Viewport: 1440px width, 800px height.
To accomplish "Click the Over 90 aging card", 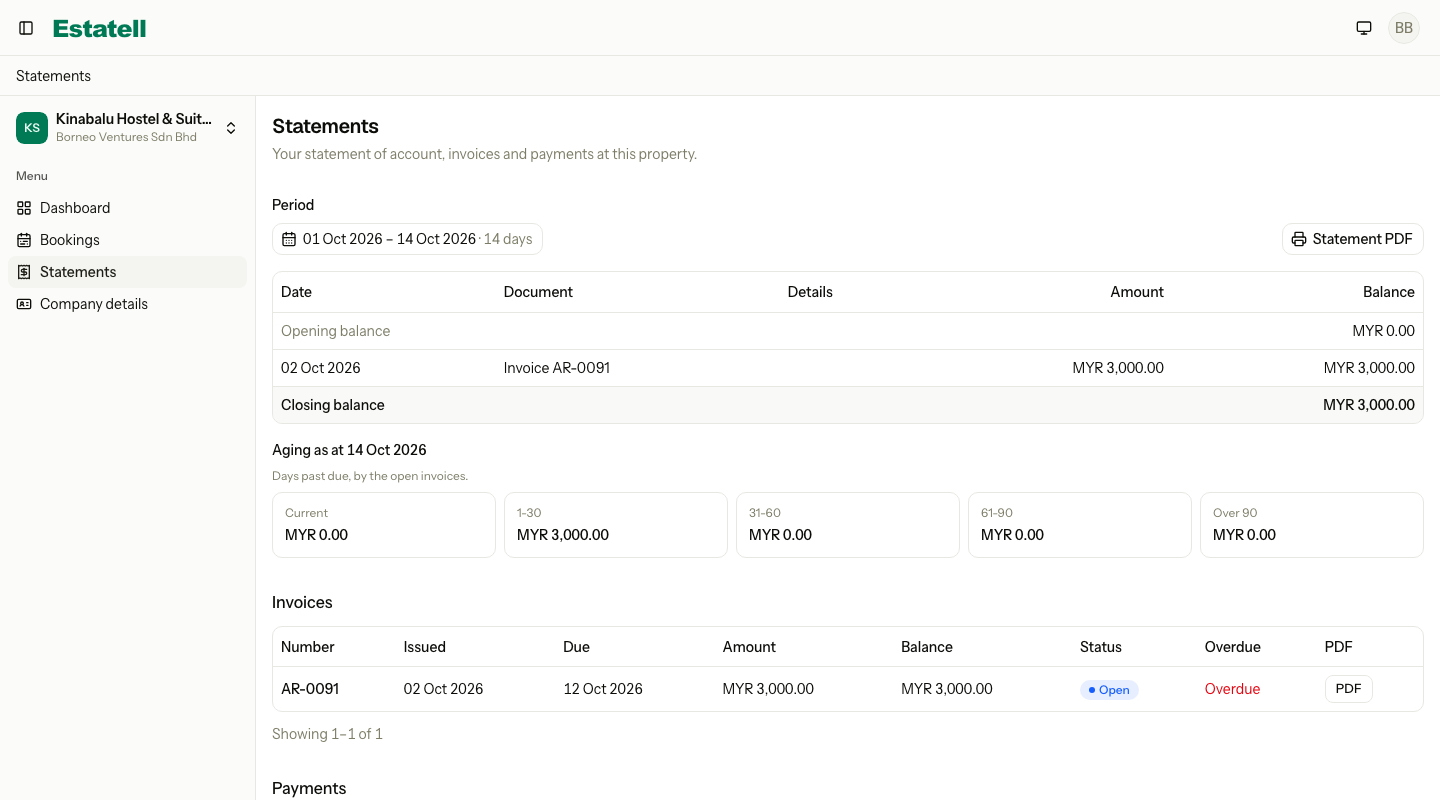I will [x=1312, y=525].
